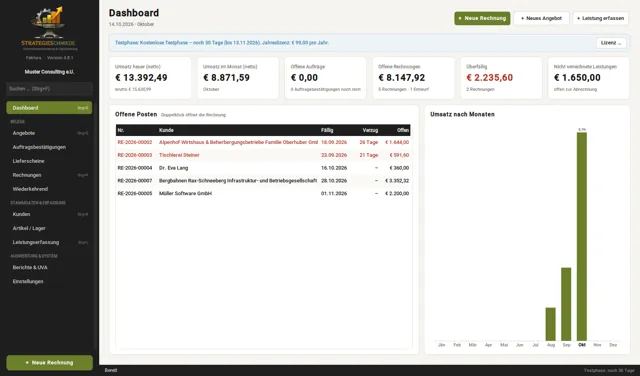Click Neue Rechnung at the sidebar bottom
Image resolution: width=640 pixels, height=376 pixels.
tap(49, 363)
